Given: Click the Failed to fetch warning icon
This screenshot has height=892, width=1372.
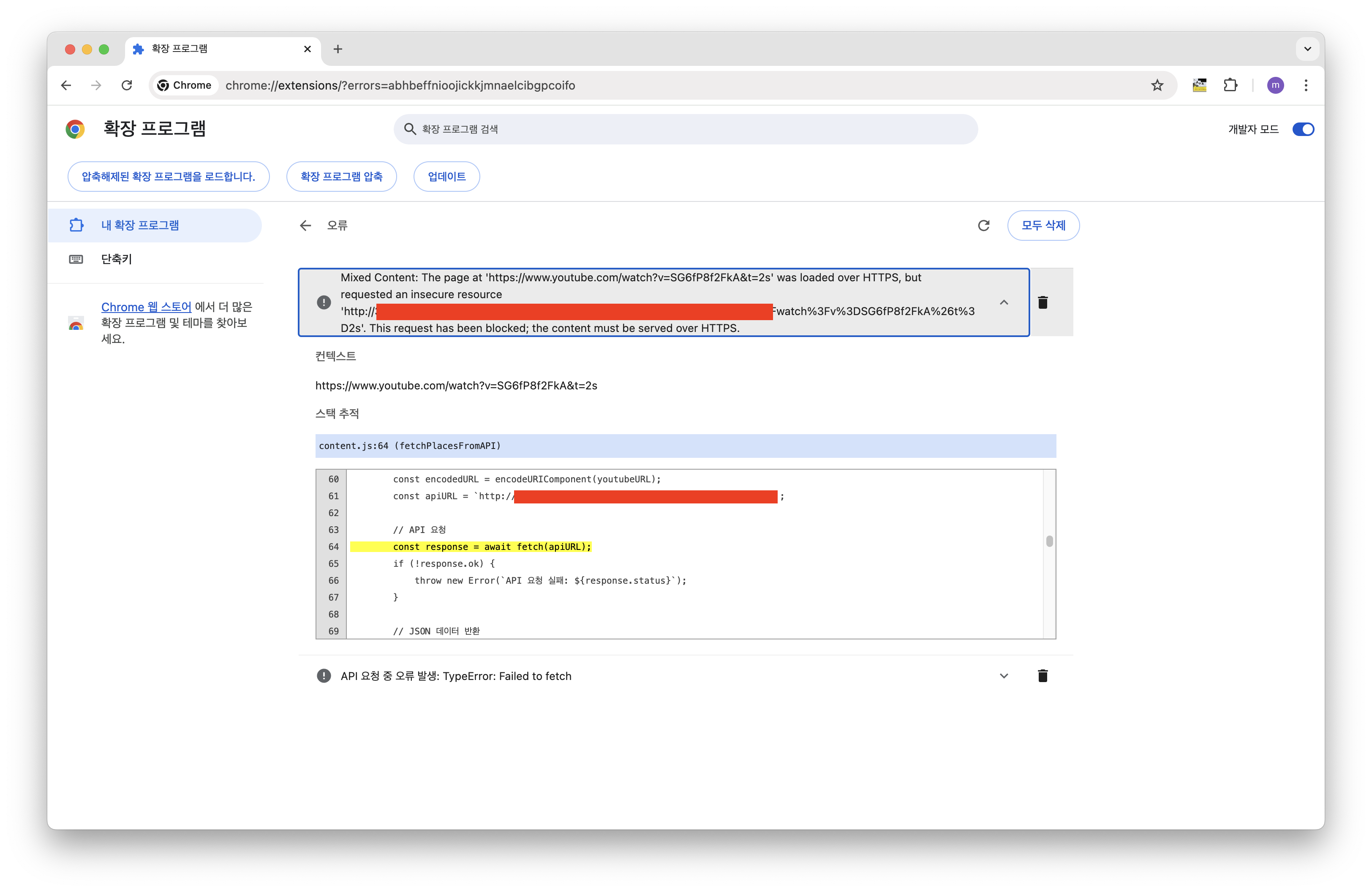Looking at the screenshot, I should [x=324, y=676].
